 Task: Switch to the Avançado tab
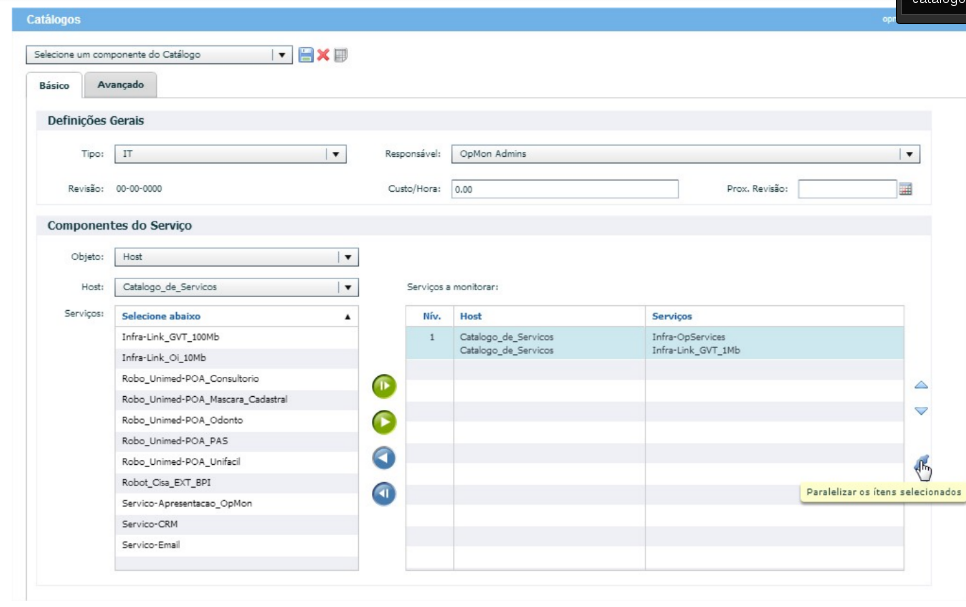[x=121, y=85]
